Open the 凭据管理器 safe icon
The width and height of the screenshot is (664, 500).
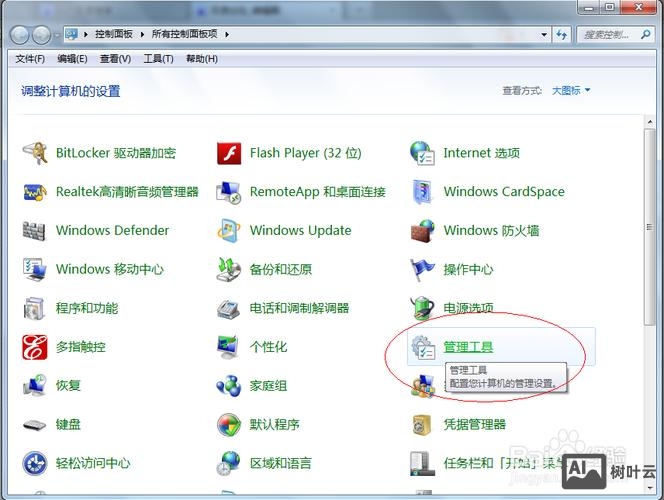(x=422, y=425)
